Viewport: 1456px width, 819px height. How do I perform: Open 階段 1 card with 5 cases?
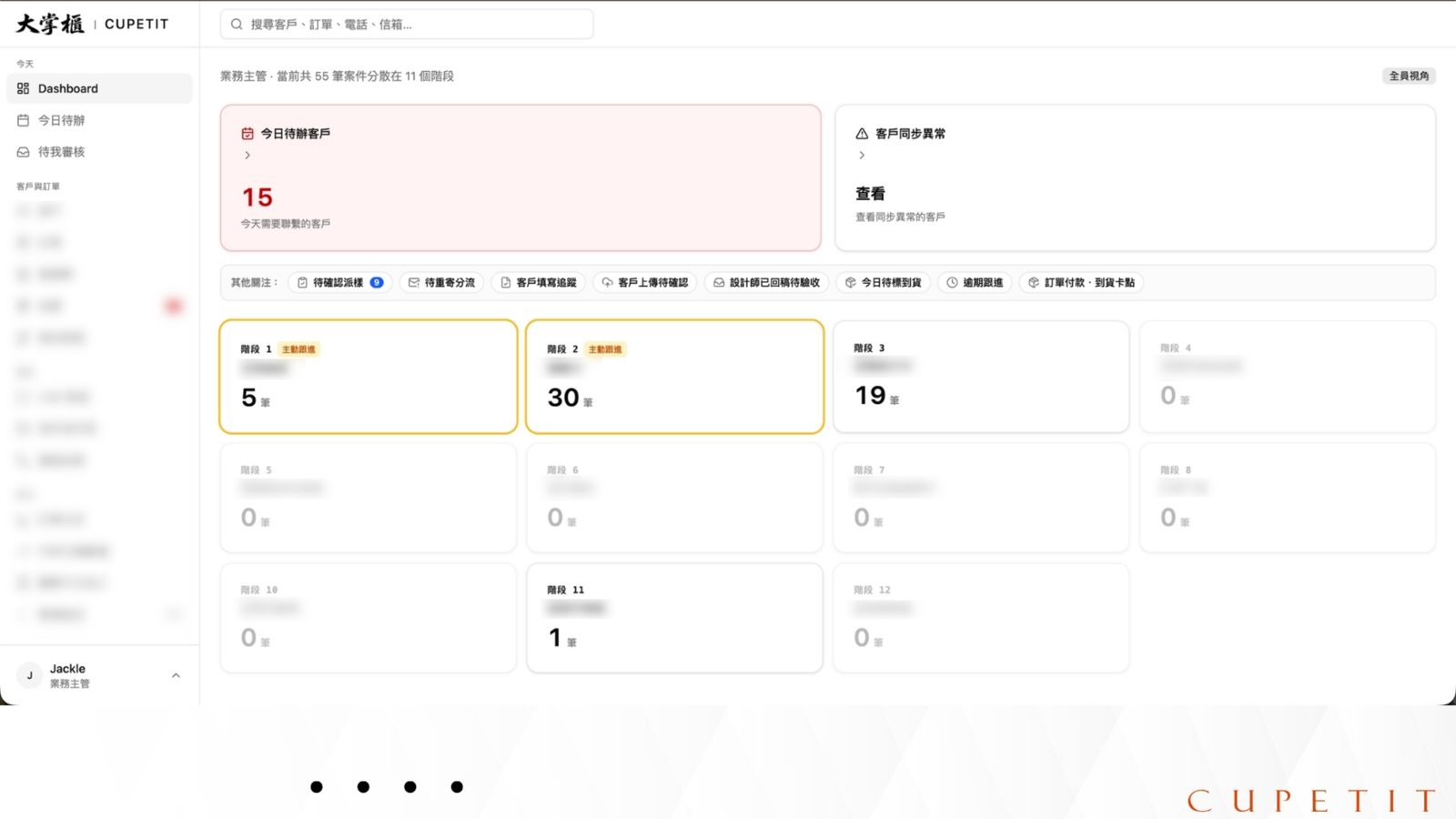(369, 377)
